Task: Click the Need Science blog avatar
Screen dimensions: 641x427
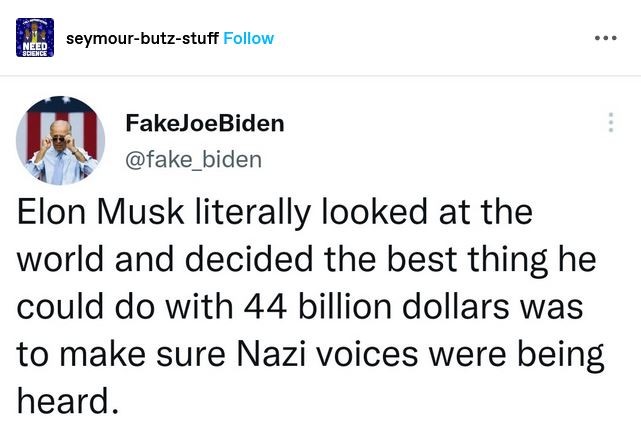Action: tap(36, 38)
